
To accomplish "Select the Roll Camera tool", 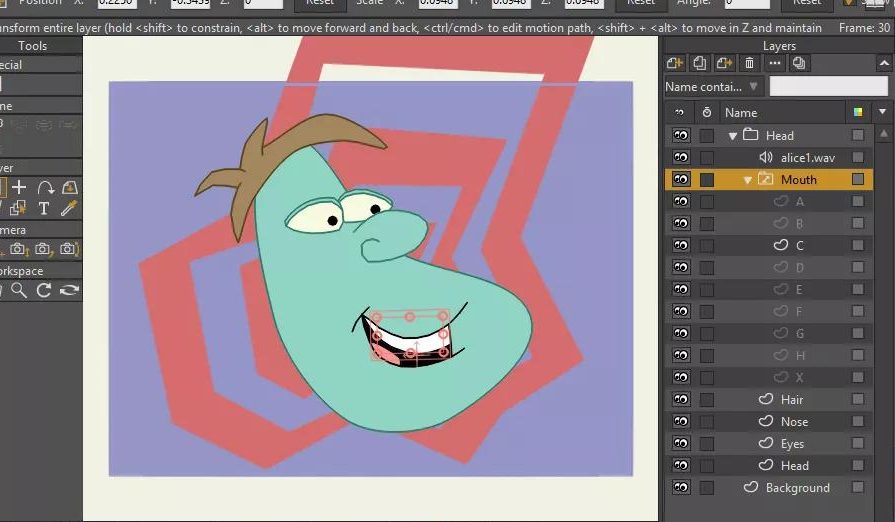I will coord(43,249).
